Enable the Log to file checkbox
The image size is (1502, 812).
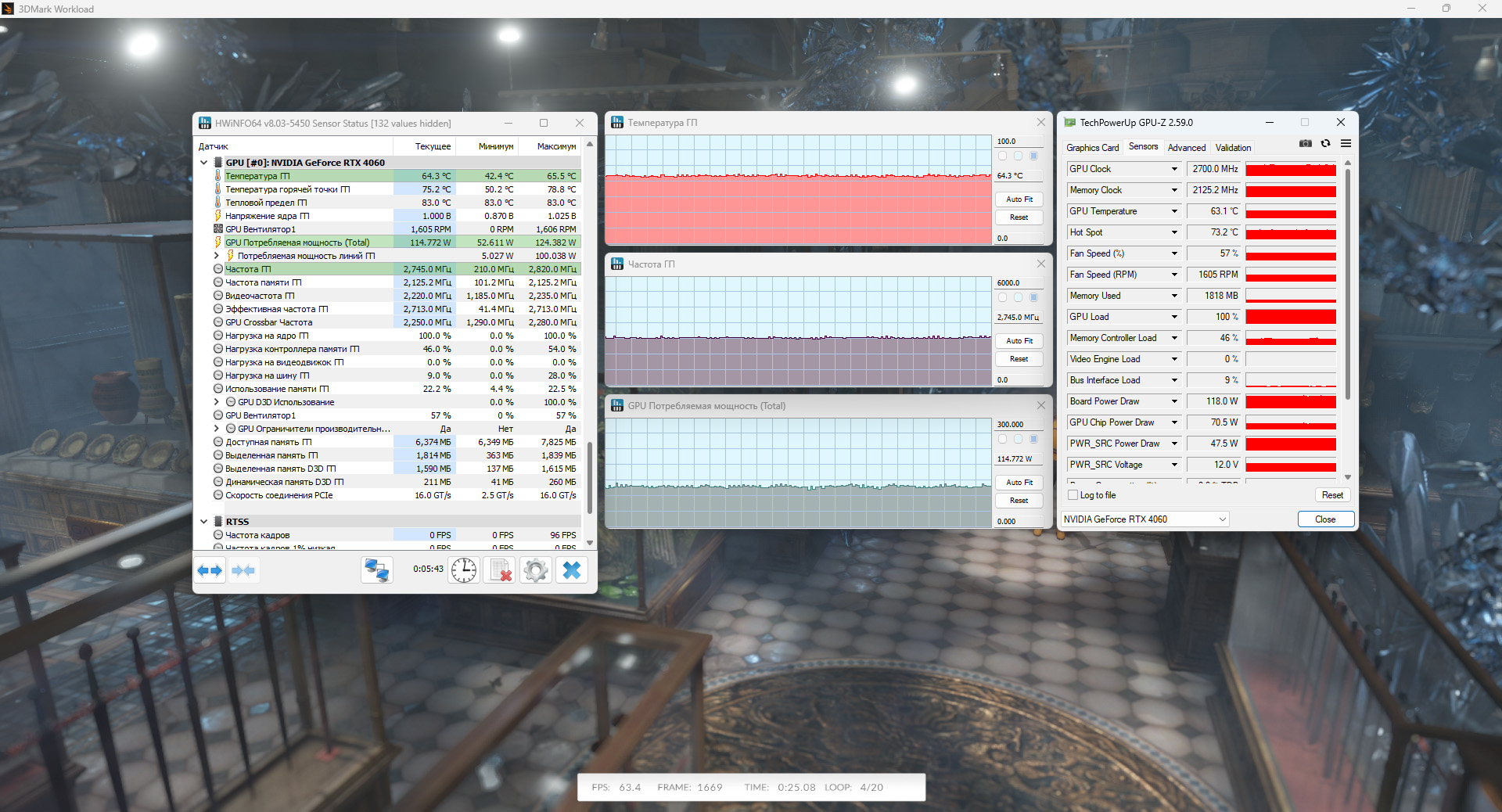[x=1073, y=495]
